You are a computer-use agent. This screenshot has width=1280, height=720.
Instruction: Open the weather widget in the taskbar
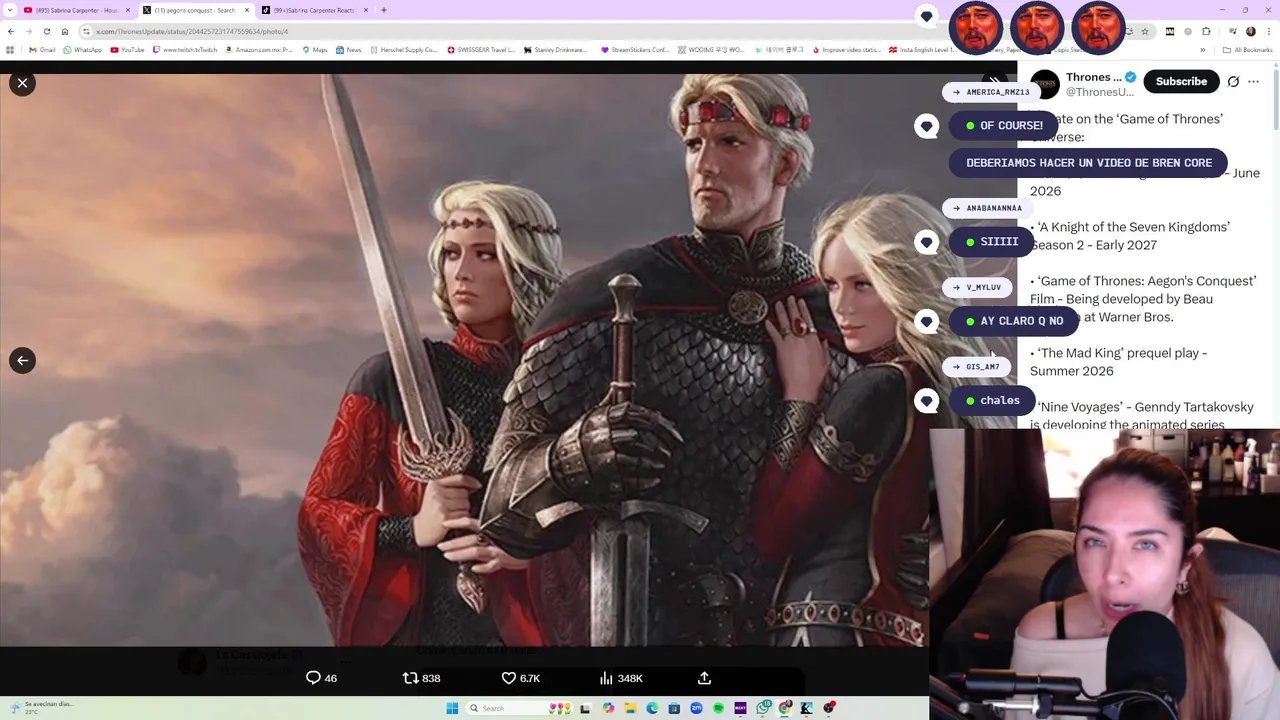40,707
